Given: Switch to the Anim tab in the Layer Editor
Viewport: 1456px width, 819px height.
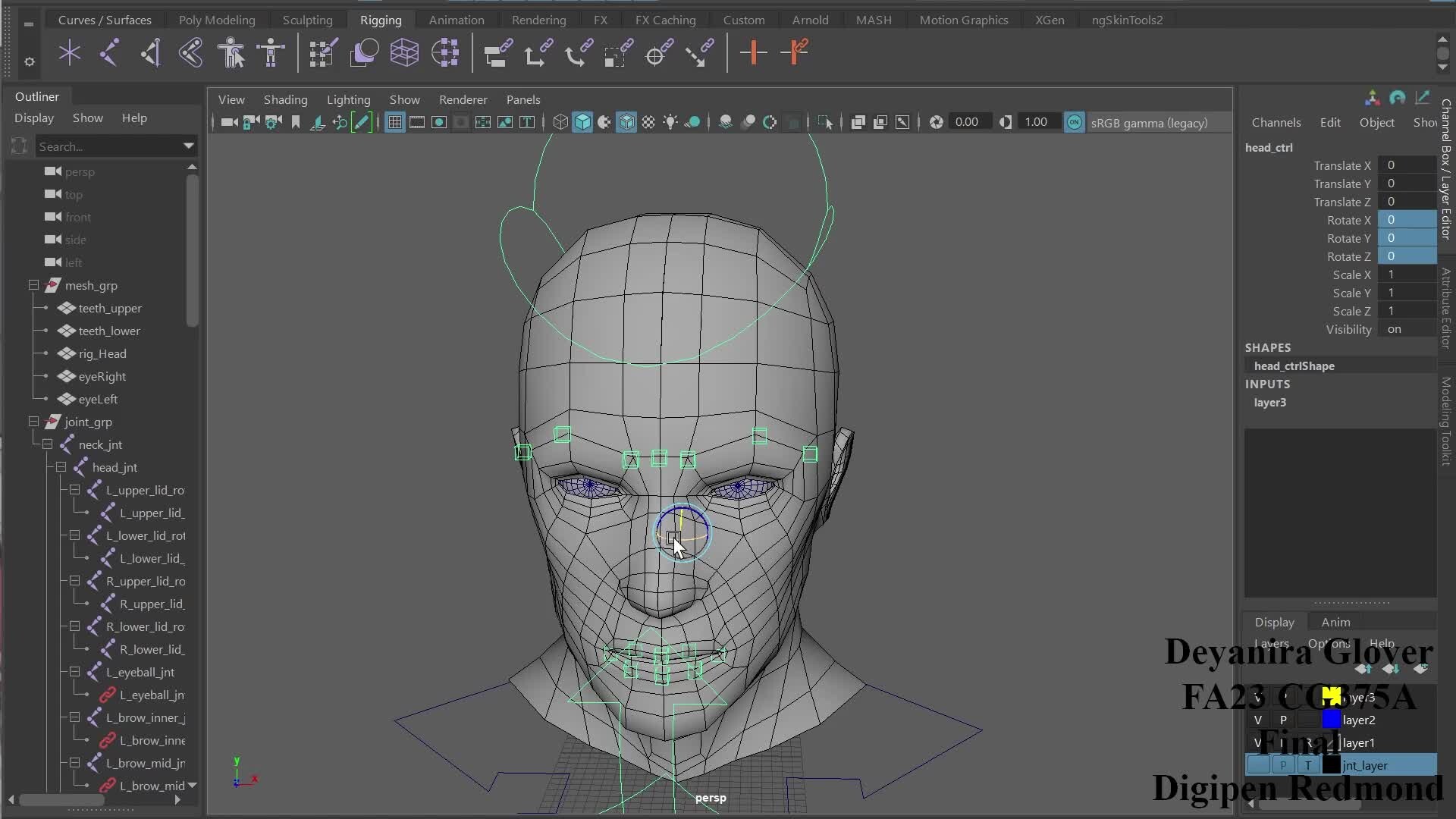Looking at the screenshot, I should pyautogui.click(x=1336, y=623).
